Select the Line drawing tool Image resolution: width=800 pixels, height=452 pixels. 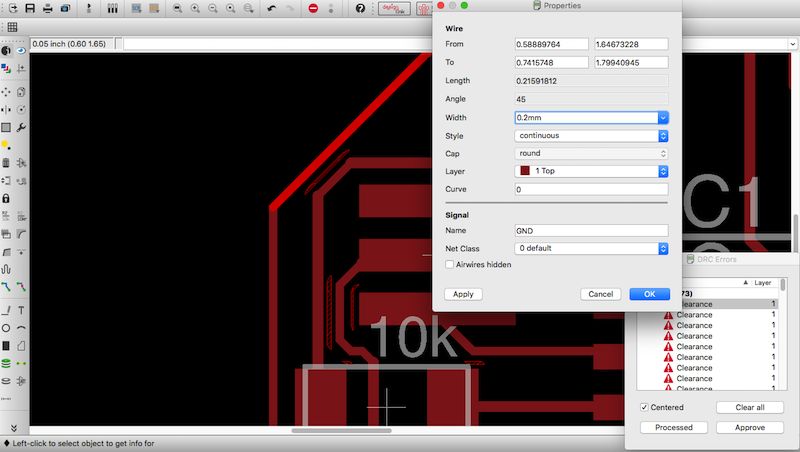click(6, 310)
